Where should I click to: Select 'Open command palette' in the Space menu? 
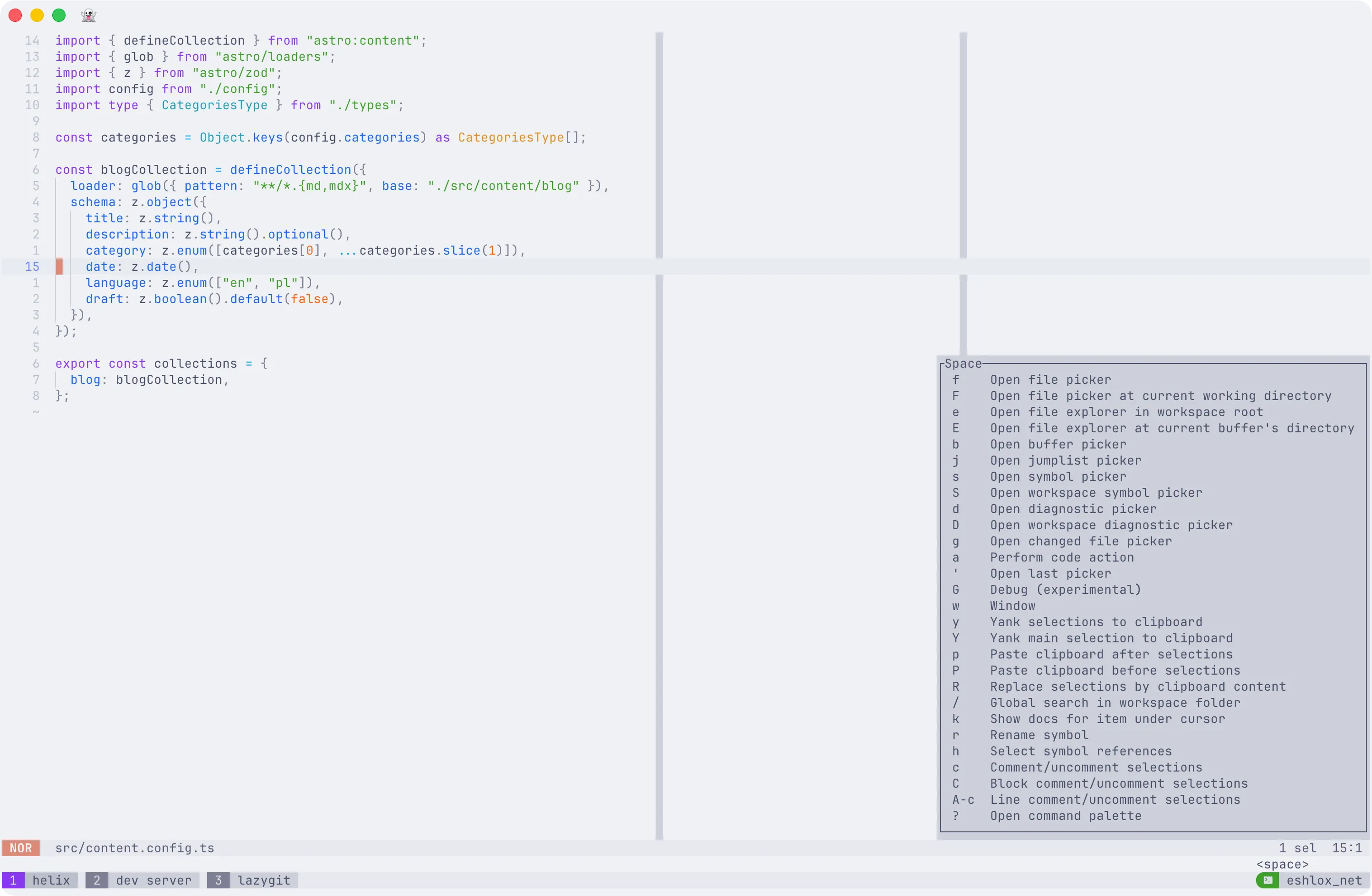click(1065, 816)
